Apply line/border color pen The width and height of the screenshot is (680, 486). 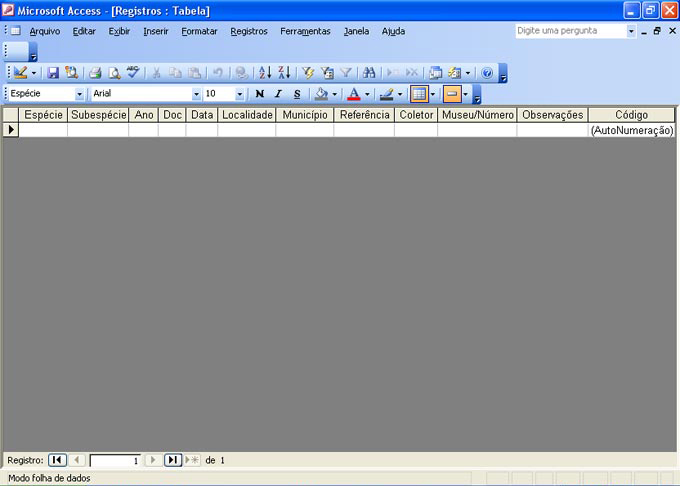pyautogui.click(x=386, y=94)
